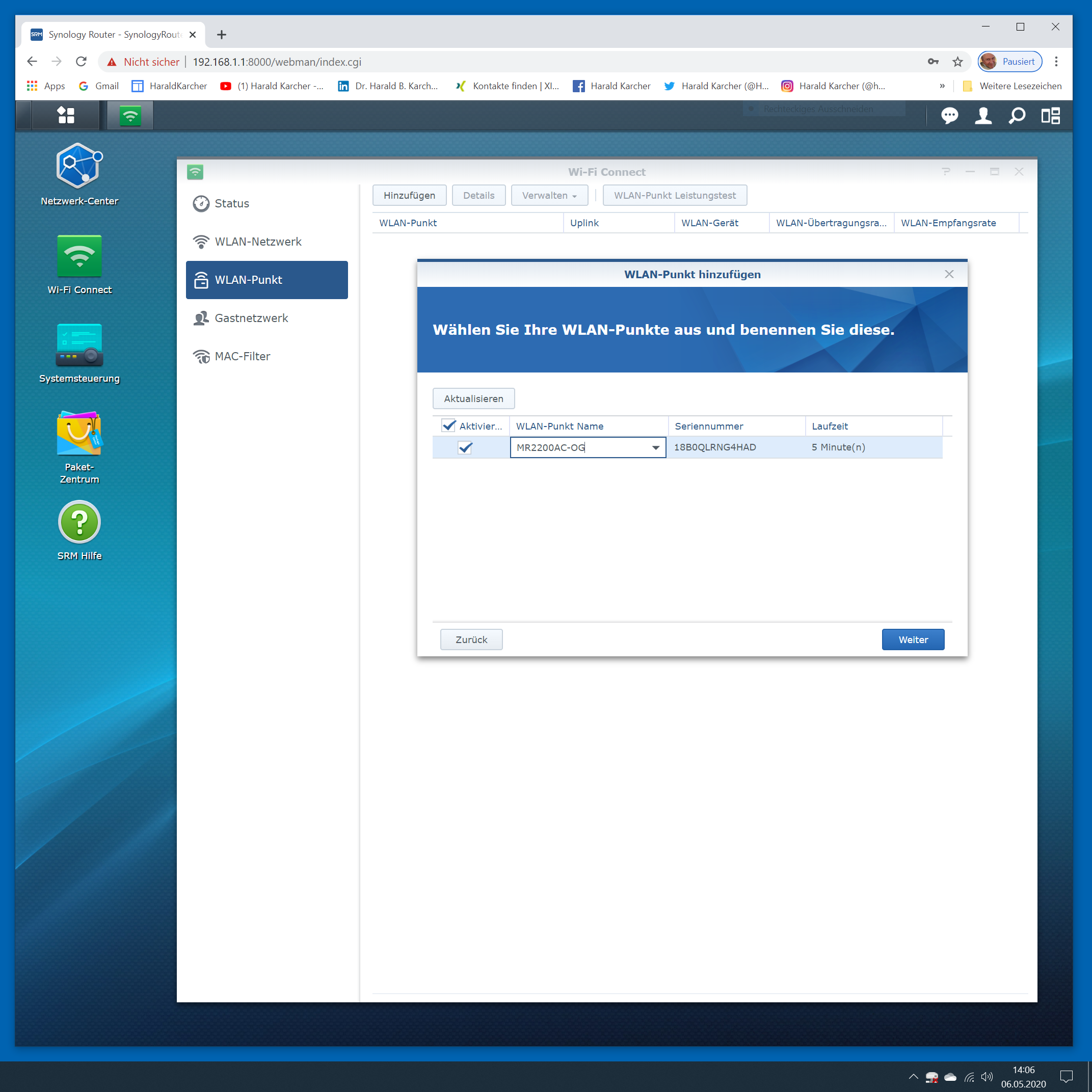The width and height of the screenshot is (1092, 1092).
Task: Open the widgets panel icon
Action: 1051,116
